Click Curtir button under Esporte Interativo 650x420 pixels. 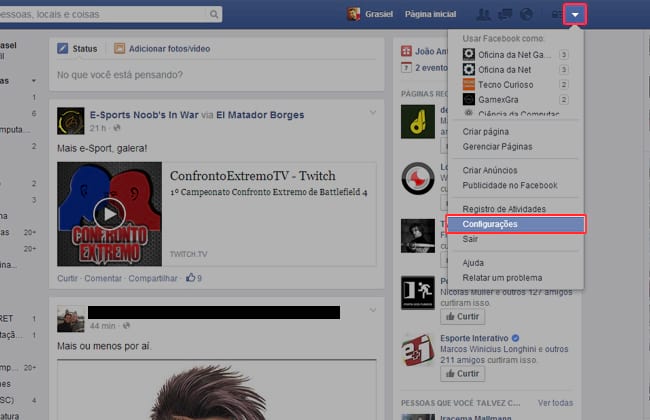click(x=462, y=374)
